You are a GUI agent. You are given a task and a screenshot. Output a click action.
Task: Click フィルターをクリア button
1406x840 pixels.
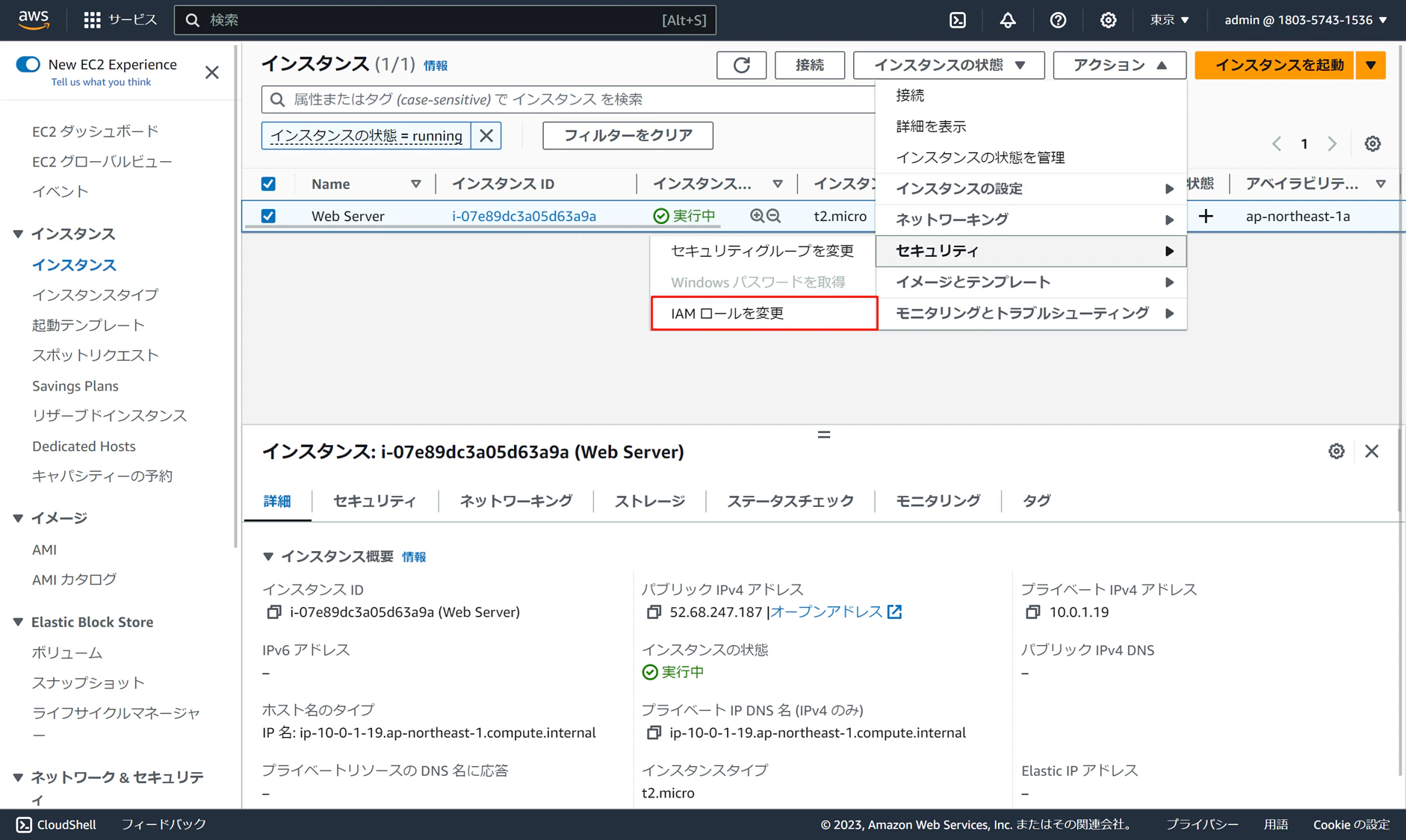628,135
